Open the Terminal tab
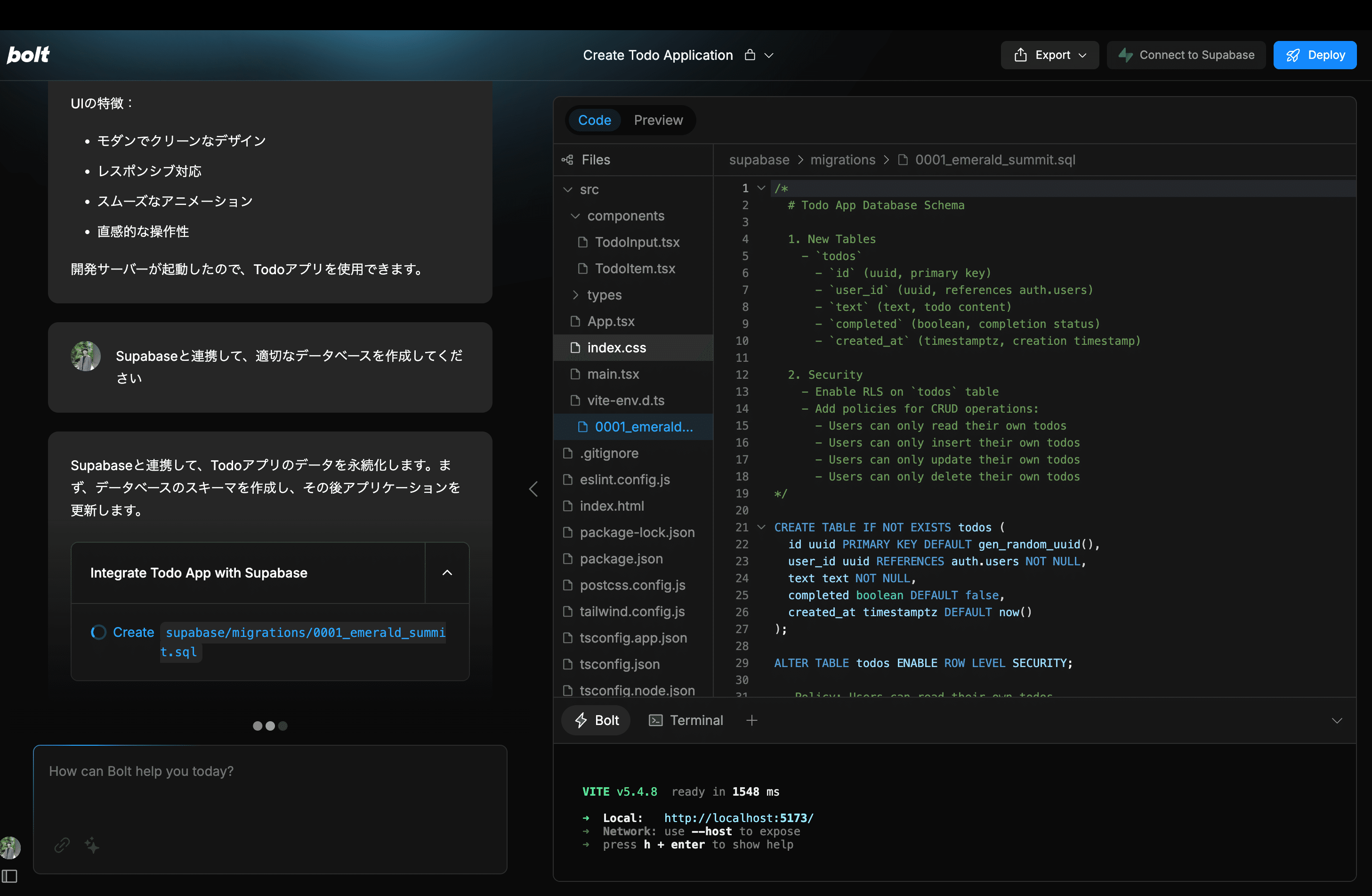1372x896 pixels. tap(686, 720)
